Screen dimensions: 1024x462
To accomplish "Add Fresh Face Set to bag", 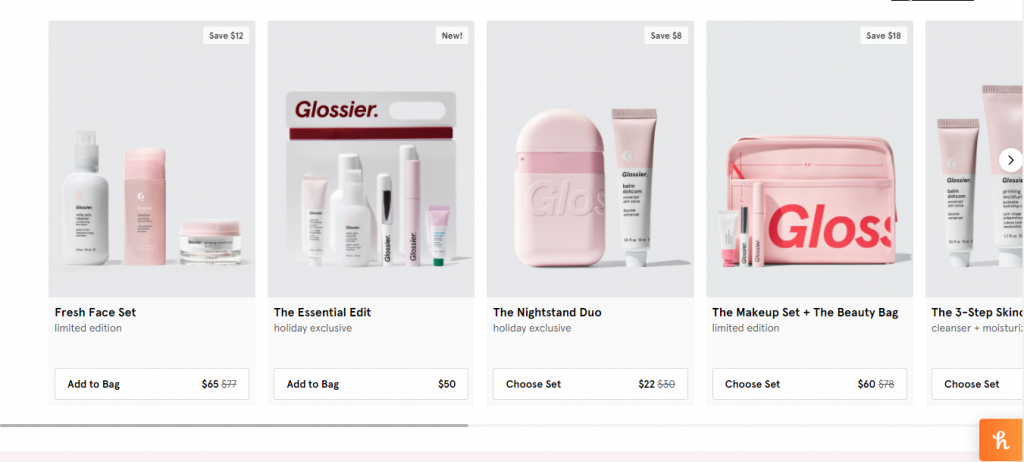I will coord(152,384).
